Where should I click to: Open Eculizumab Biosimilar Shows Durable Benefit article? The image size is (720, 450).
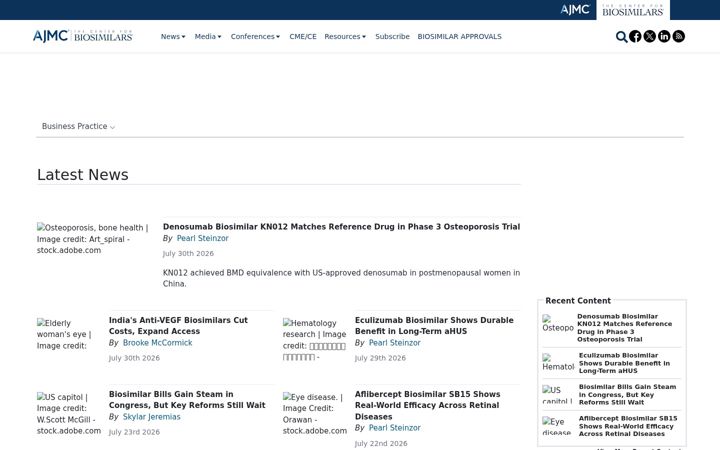click(x=434, y=326)
